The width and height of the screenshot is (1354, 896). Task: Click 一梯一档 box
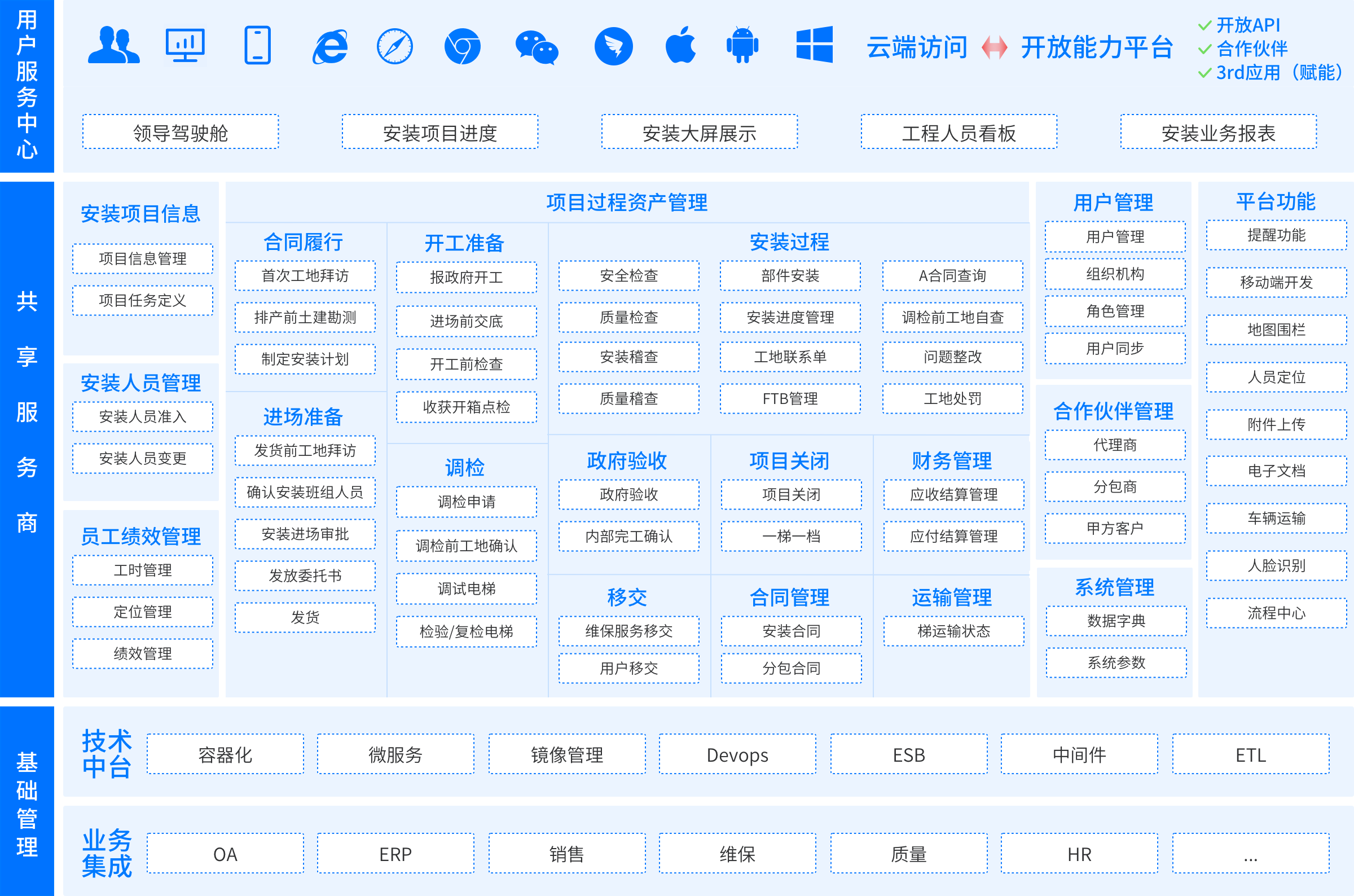click(x=792, y=537)
